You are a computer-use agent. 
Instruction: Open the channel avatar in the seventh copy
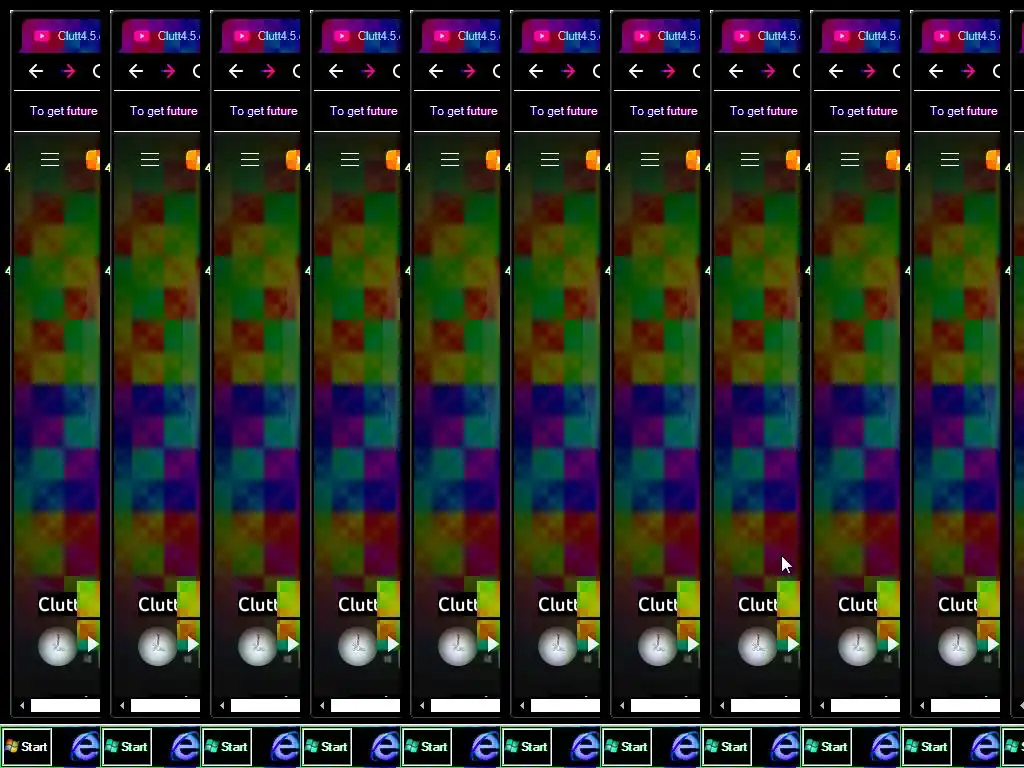(657, 647)
